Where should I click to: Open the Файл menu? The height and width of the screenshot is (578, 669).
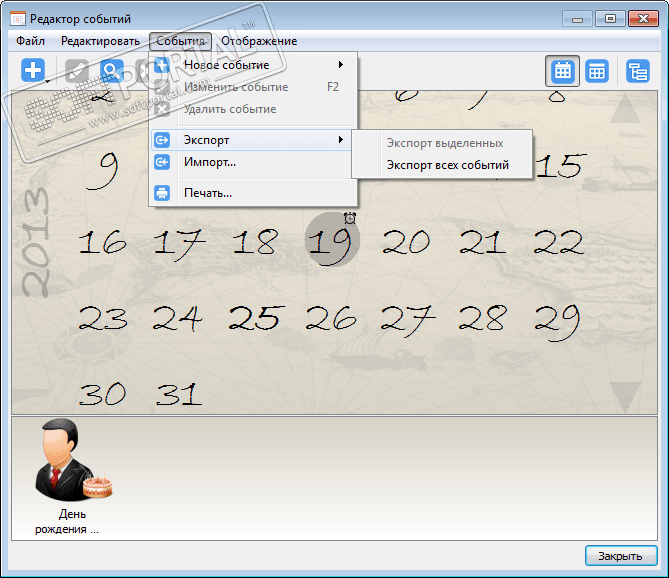tap(30, 41)
